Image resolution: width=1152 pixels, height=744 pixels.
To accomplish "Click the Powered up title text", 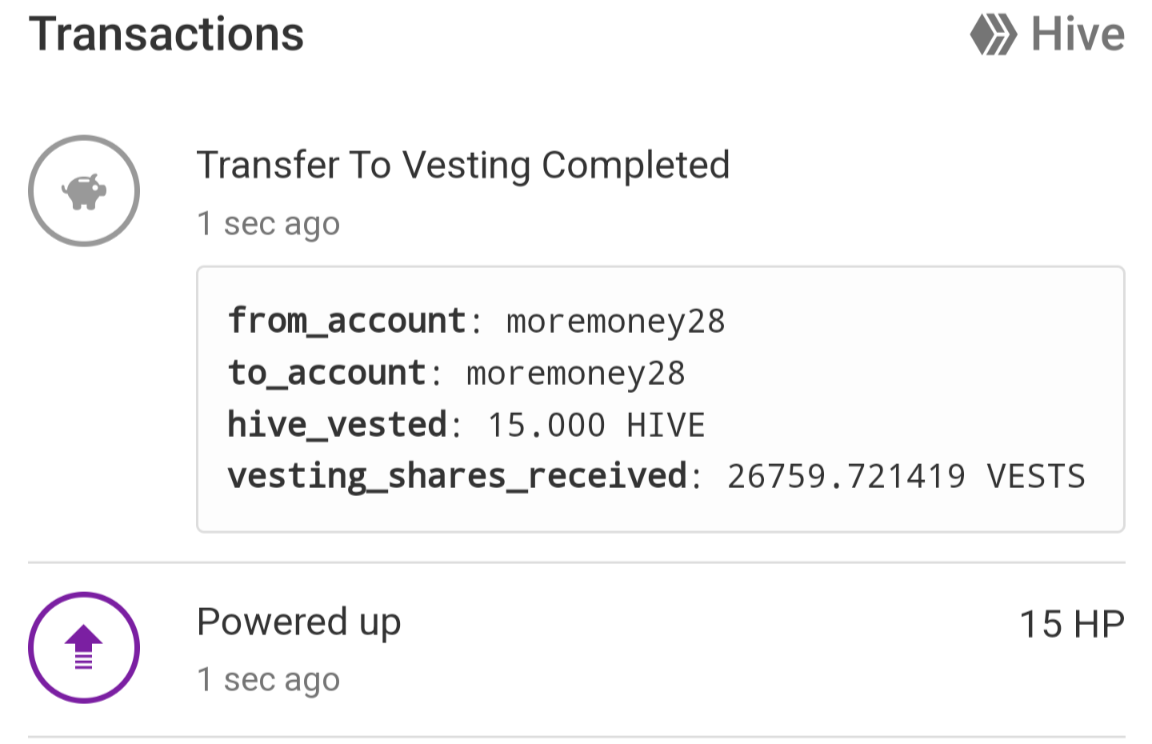I will click(299, 623).
